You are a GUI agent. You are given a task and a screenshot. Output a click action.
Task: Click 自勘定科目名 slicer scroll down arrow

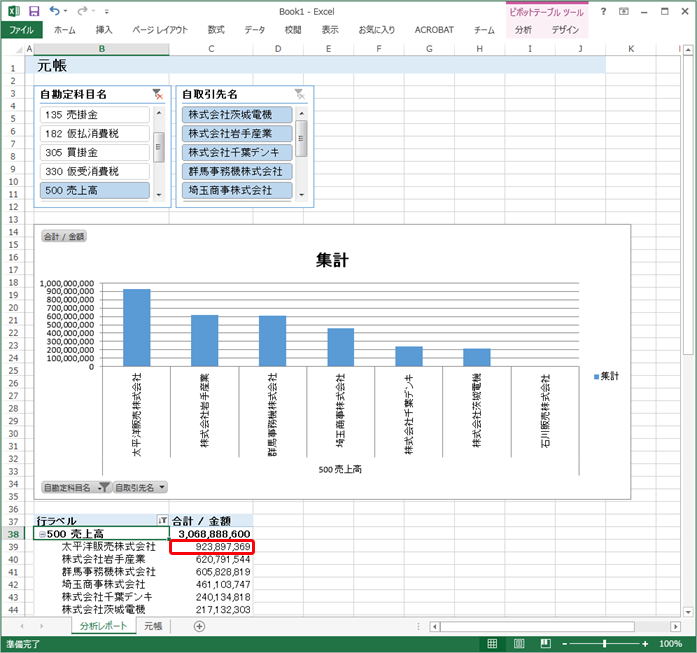(x=159, y=195)
